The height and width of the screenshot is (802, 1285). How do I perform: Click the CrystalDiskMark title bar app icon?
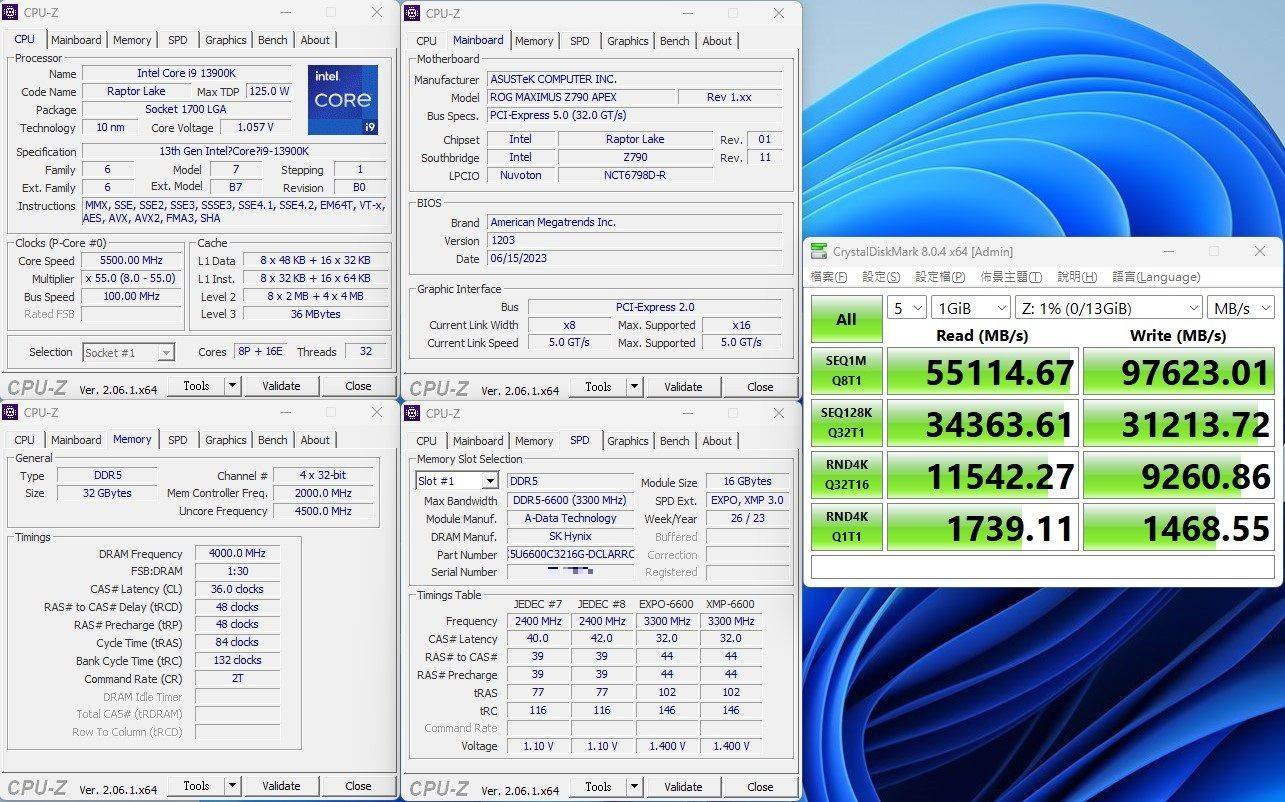point(819,252)
